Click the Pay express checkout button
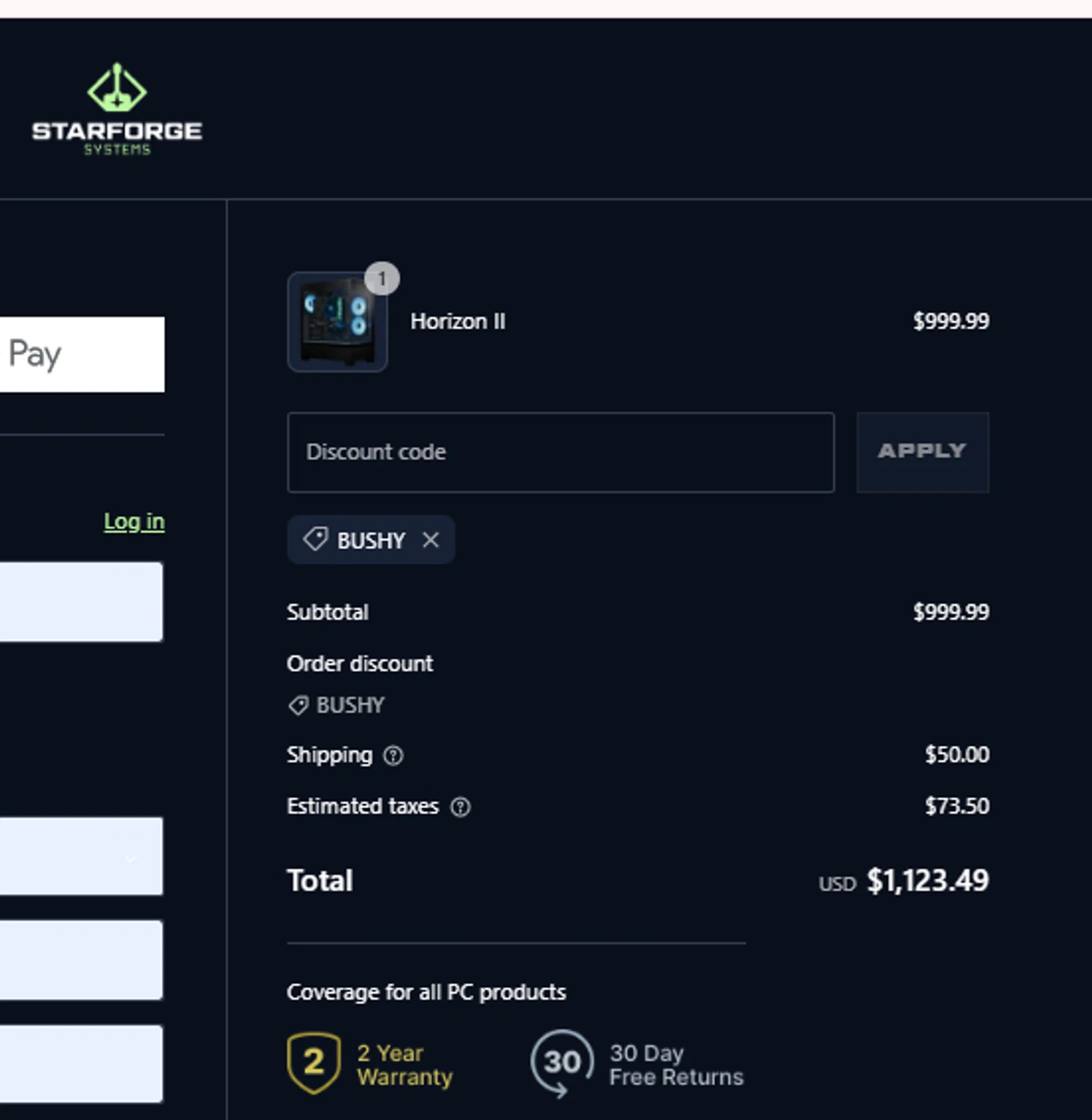Viewport: 1092px width, 1120px height. click(x=82, y=355)
